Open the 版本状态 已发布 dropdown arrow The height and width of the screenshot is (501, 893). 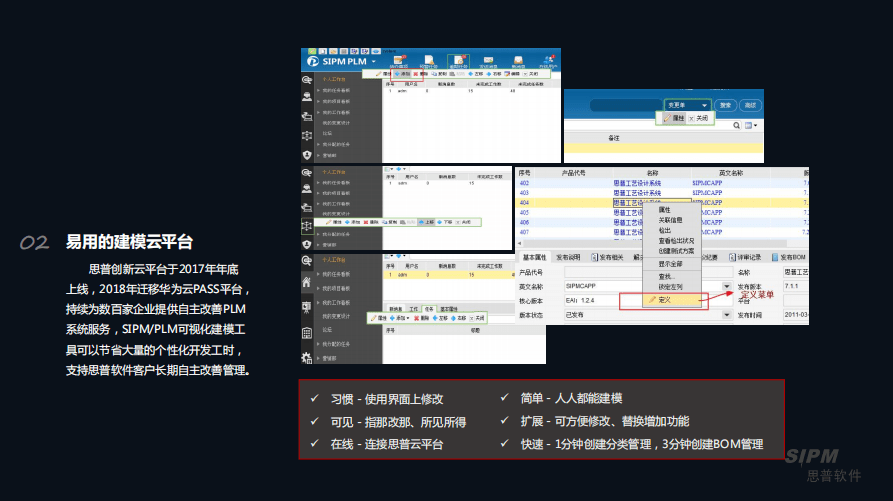click(x=727, y=315)
